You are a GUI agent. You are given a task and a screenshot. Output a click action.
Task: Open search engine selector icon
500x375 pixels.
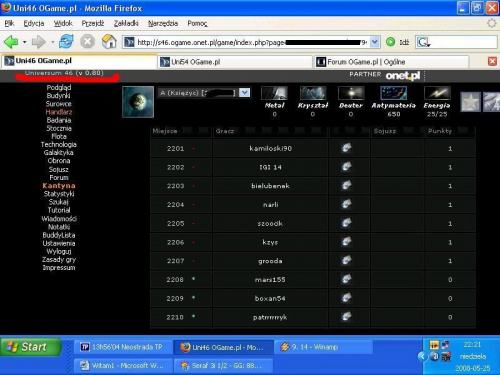click(423, 42)
